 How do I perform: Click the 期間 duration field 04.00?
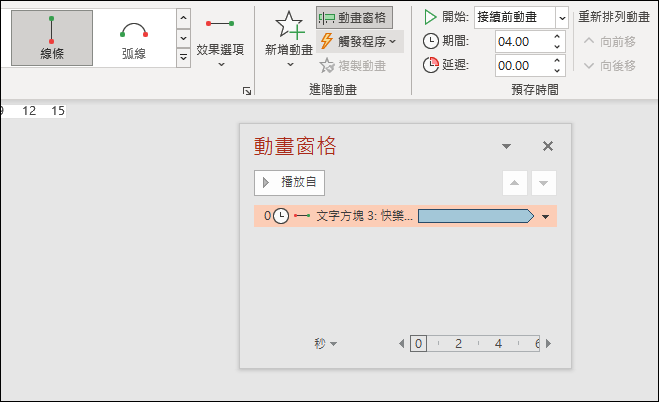pyautogui.click(x=523, y=42)
